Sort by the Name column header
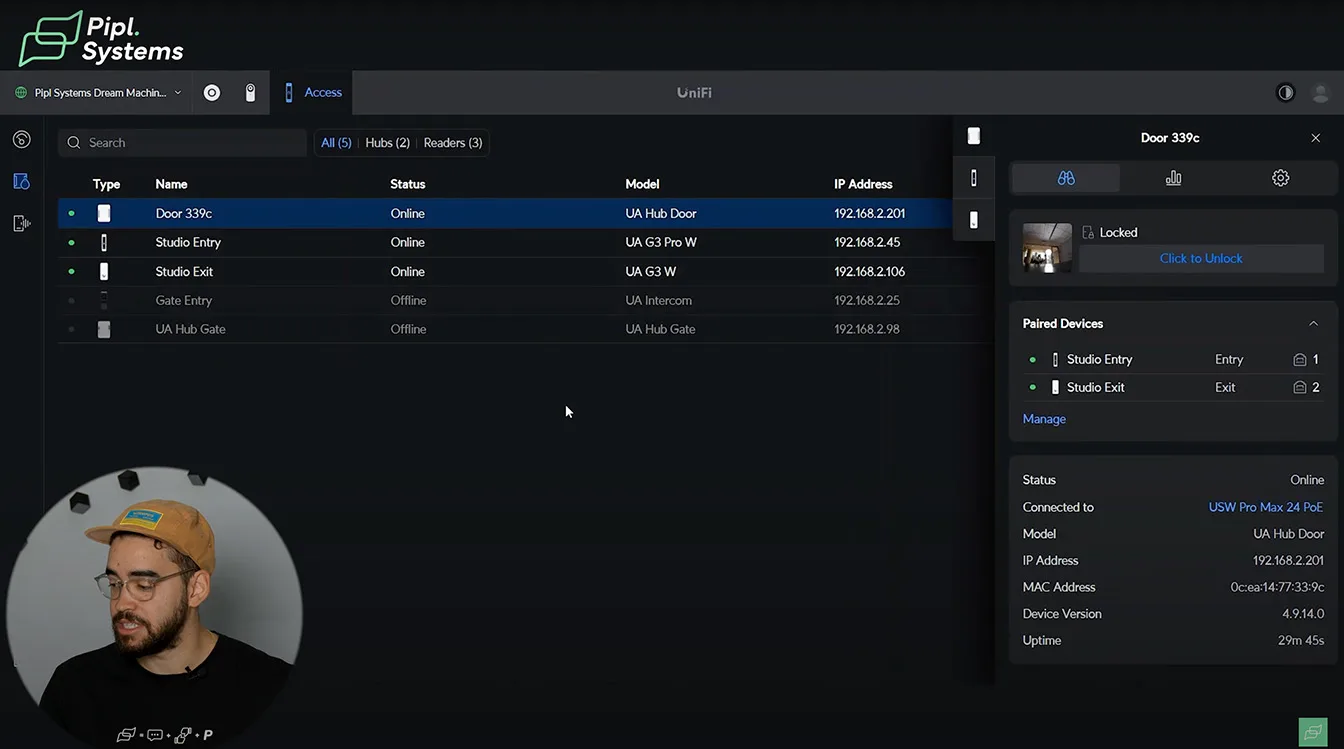1344x749 pixels. [171, 184]
